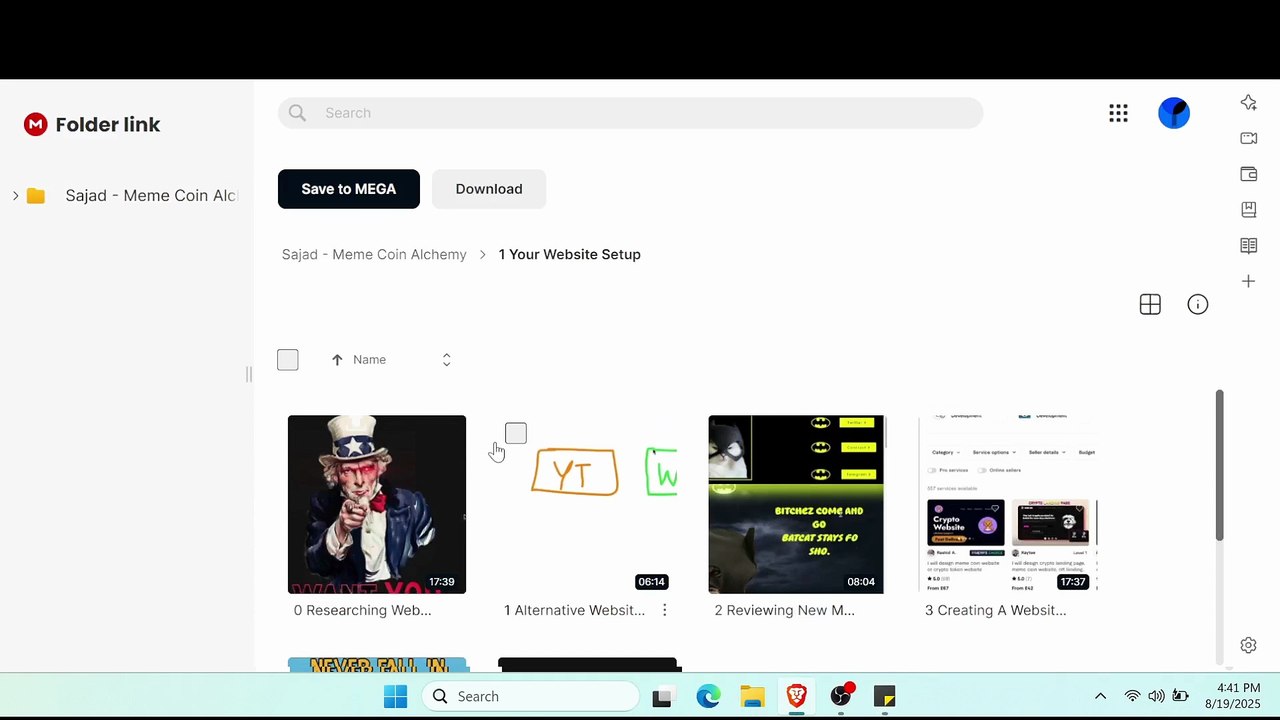Open the Brave Wallet sidebar icon
Viewport: 1280px width, 720px height.
[x=1248, y=174]
